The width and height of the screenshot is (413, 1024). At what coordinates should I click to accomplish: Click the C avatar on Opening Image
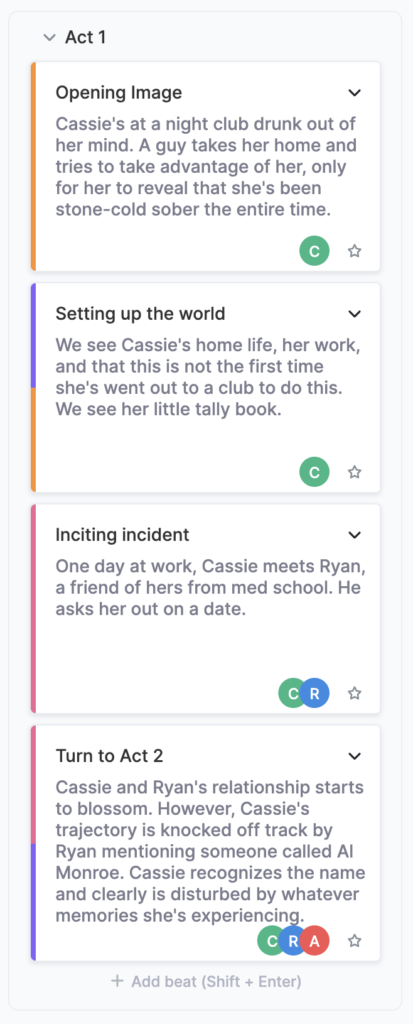pyautogui.click(x=314, y=251)
